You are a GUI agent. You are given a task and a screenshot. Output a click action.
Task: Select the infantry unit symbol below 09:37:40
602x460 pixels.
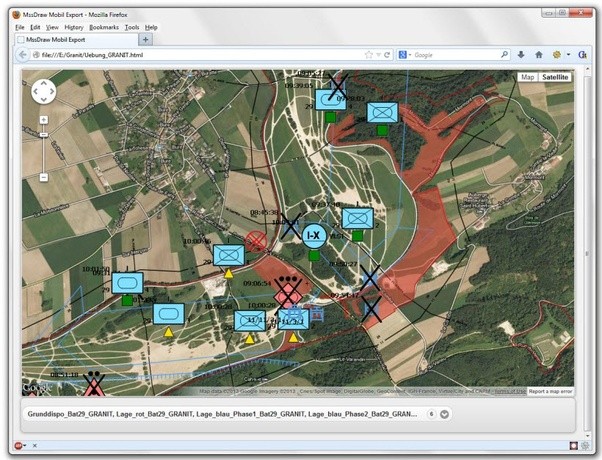[x=357, y=218]
